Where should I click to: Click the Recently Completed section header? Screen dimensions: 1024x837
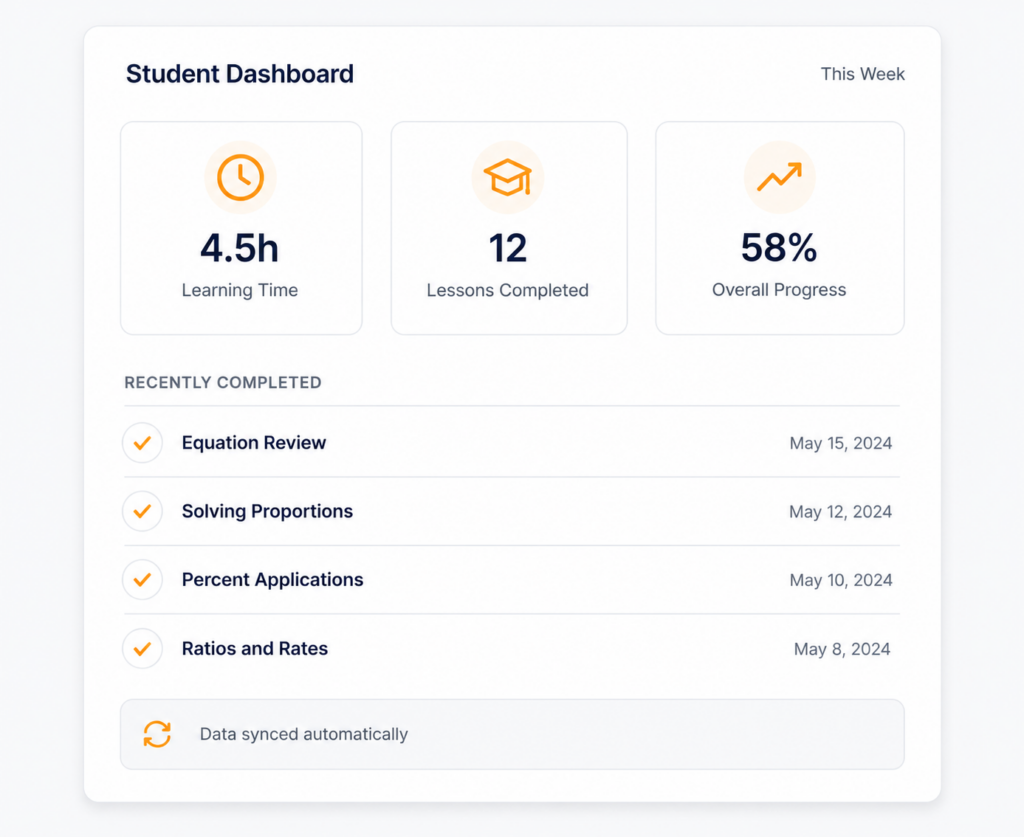point(223,383)
